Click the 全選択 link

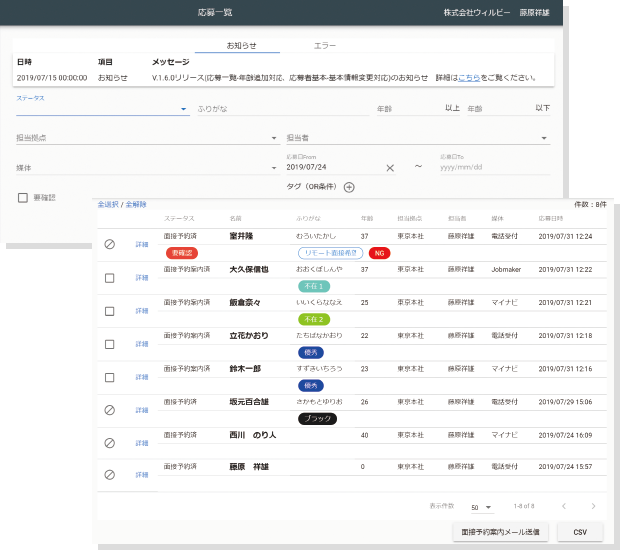click(x=107, y=204)
